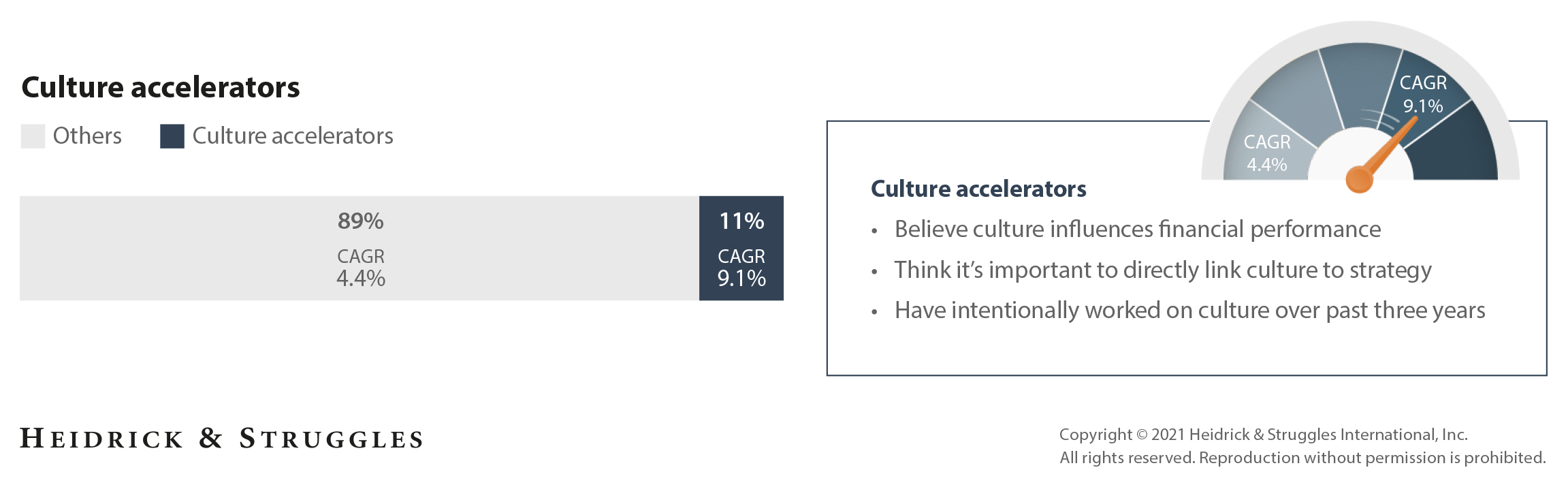Select the 11% culture accelerators bar
The image size is (1568, 487).
[741, 248]
